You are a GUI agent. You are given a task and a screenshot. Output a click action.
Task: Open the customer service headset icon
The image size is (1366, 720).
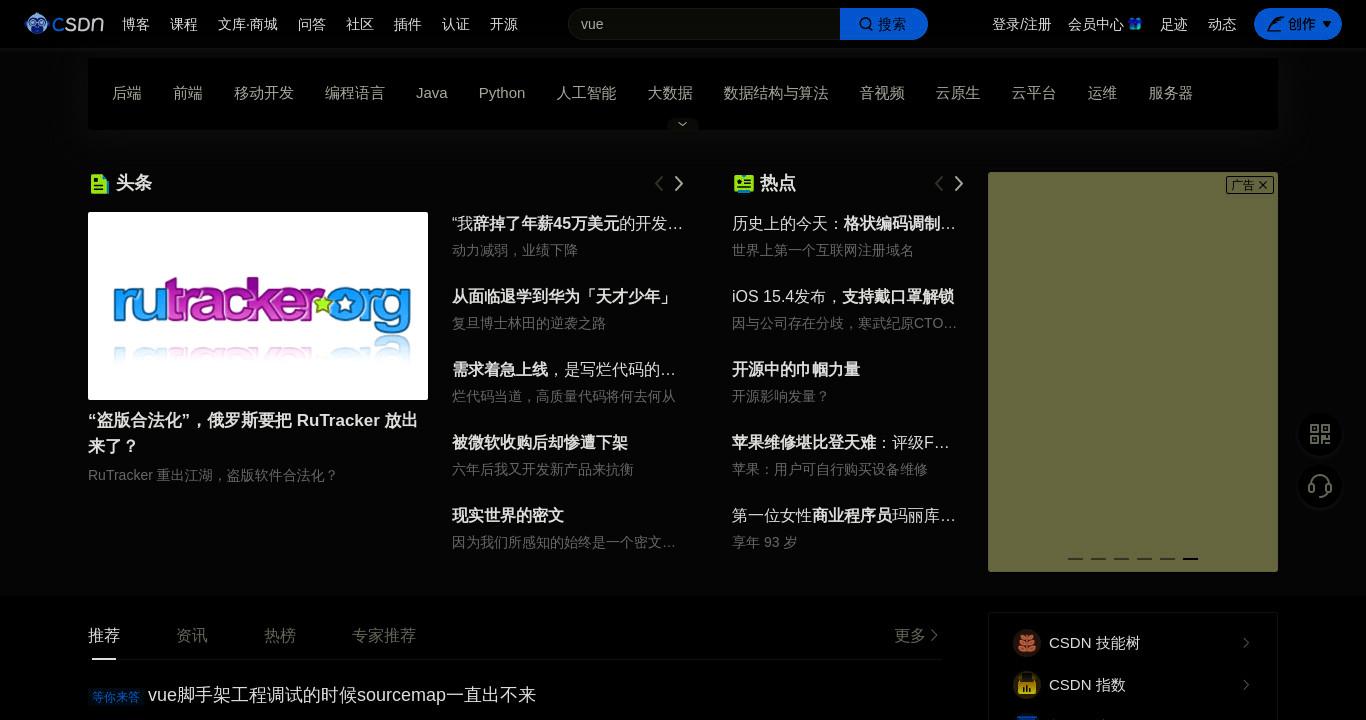[x=1320, y=486]
